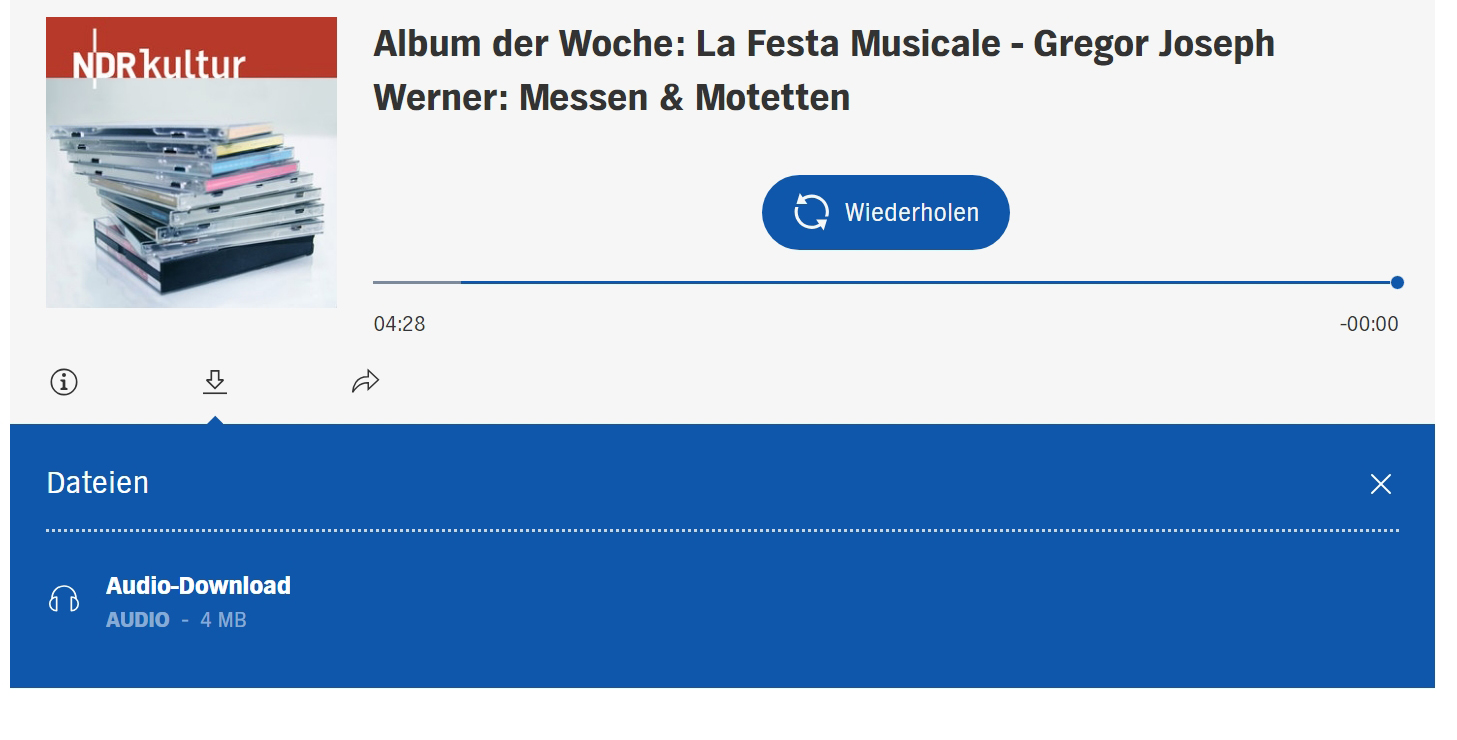Click the circular repeat arrows icon

click(812, 212)
